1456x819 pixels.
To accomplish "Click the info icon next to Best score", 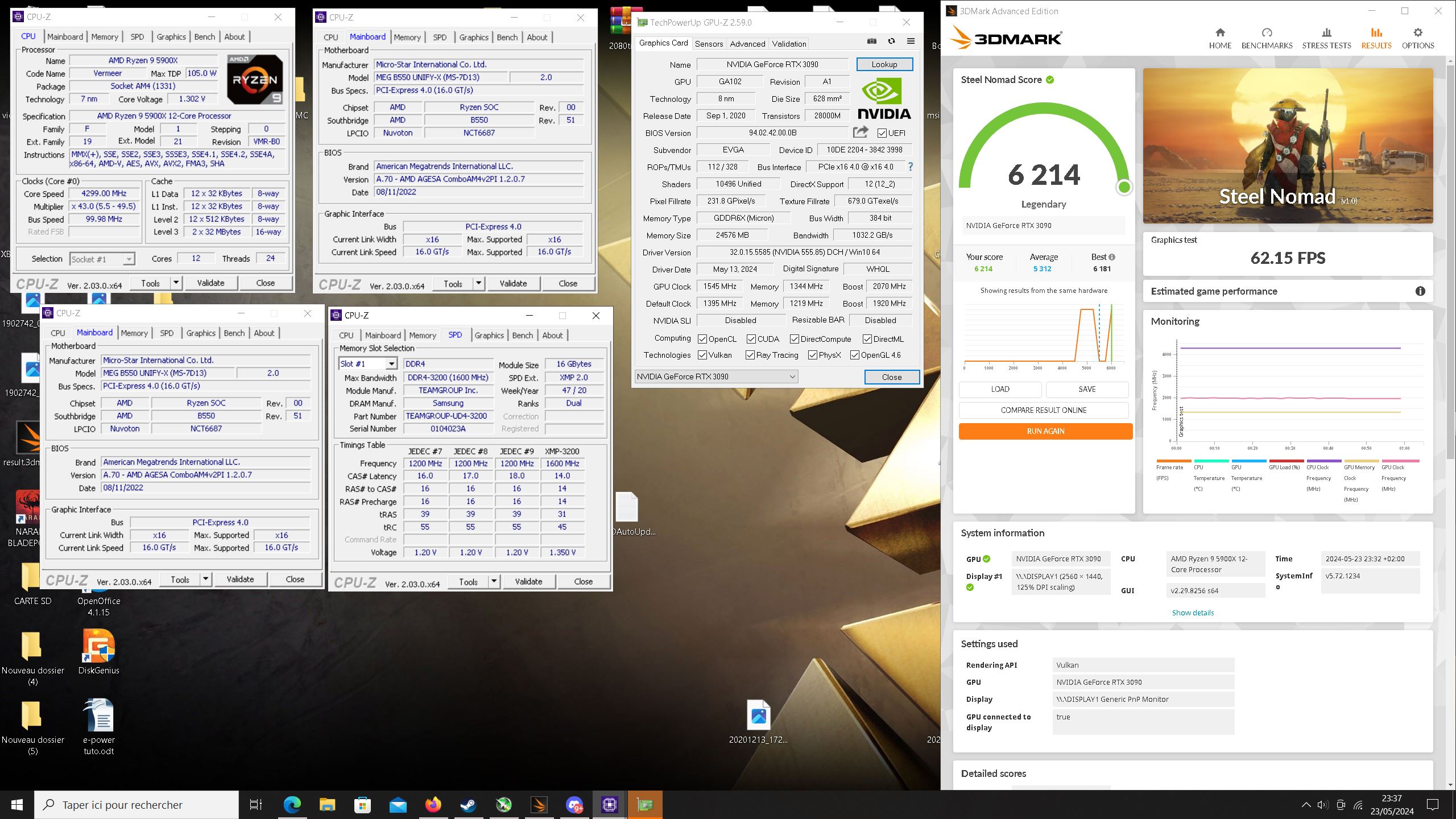I will click(x=1112, y=257).
